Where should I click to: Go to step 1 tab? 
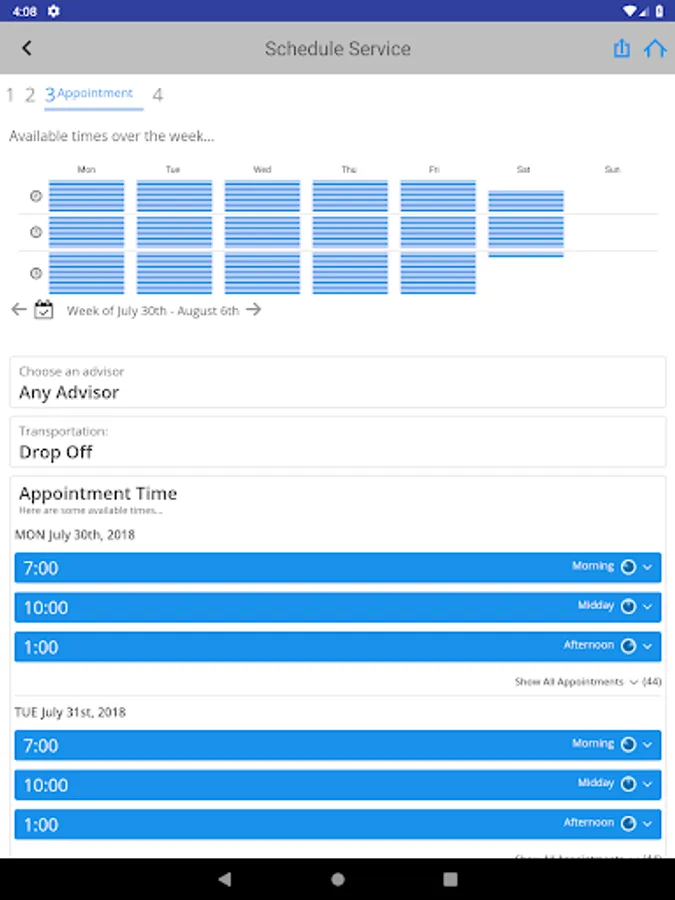coord(10,95)
